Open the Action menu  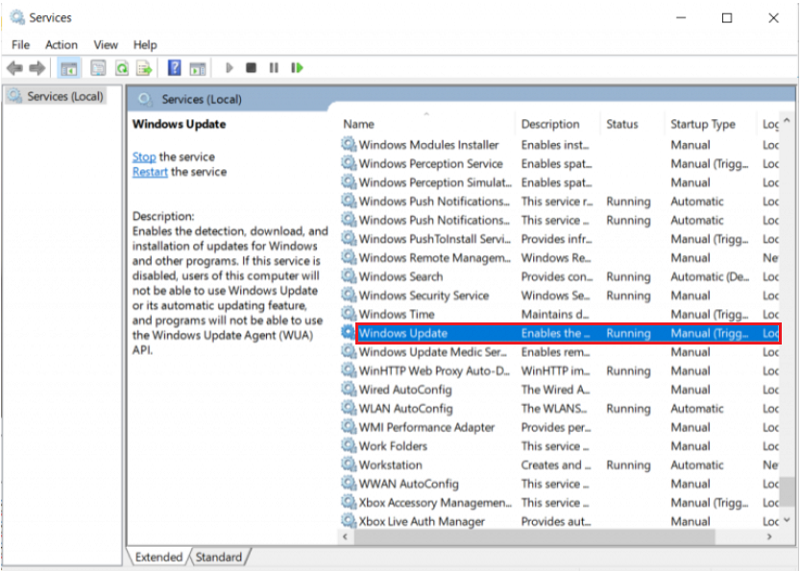(61, 44)
